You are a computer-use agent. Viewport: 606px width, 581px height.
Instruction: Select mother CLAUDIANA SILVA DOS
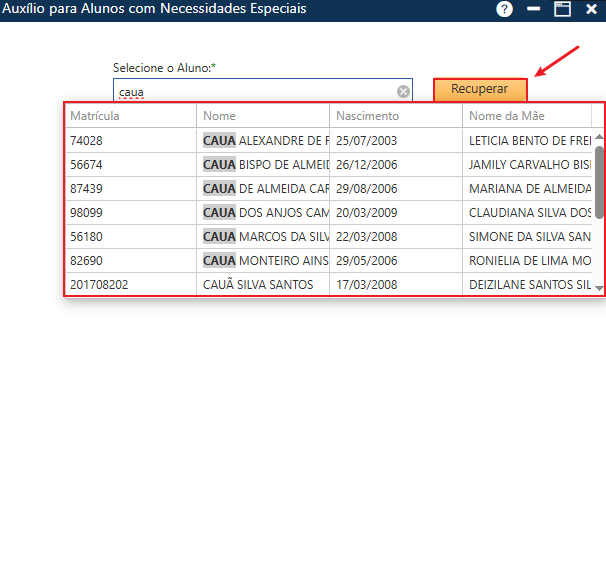(x=530, y=213)
